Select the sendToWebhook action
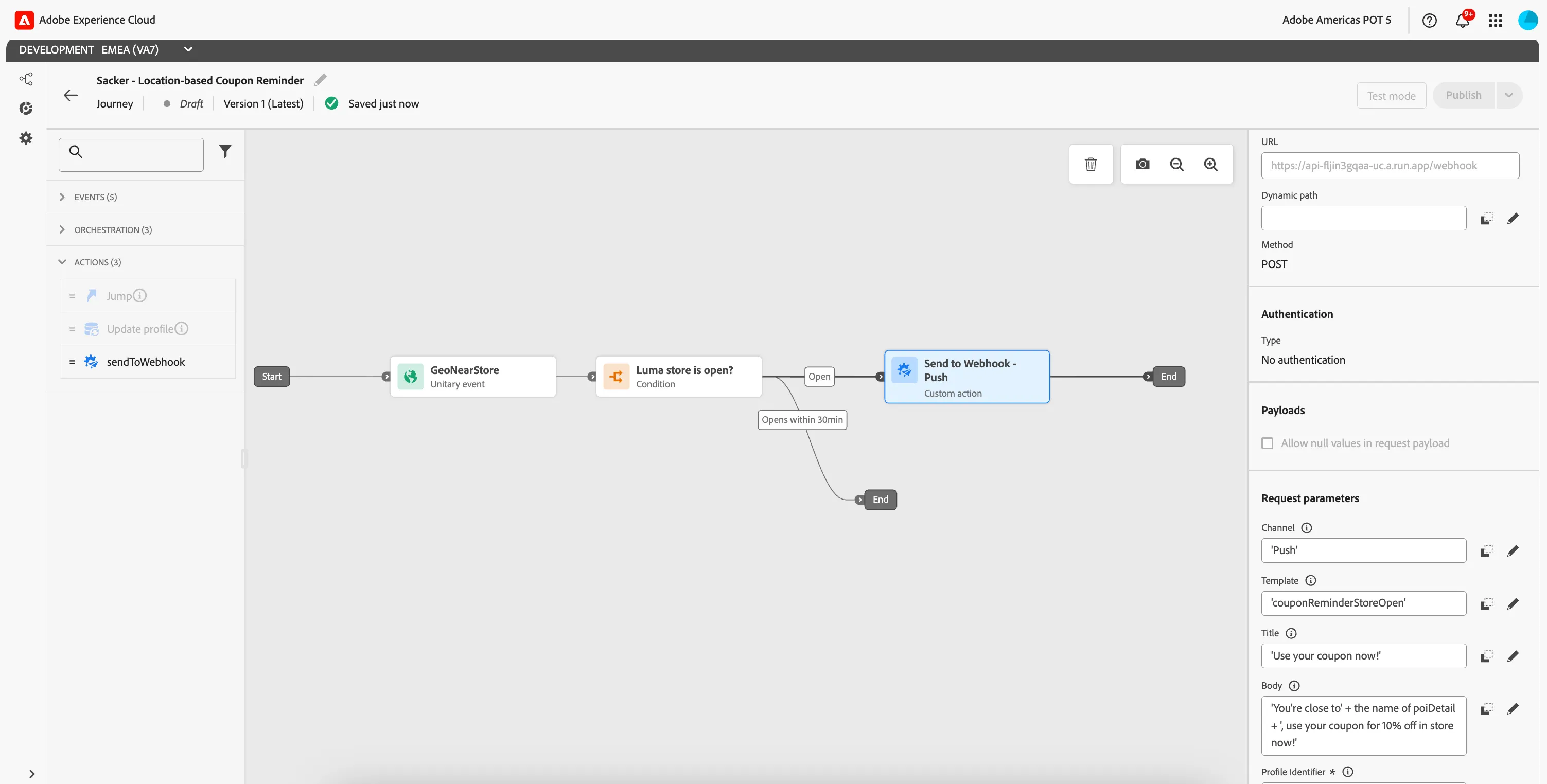This screenshot has height=784, width=1547. (x=148, y=361)
